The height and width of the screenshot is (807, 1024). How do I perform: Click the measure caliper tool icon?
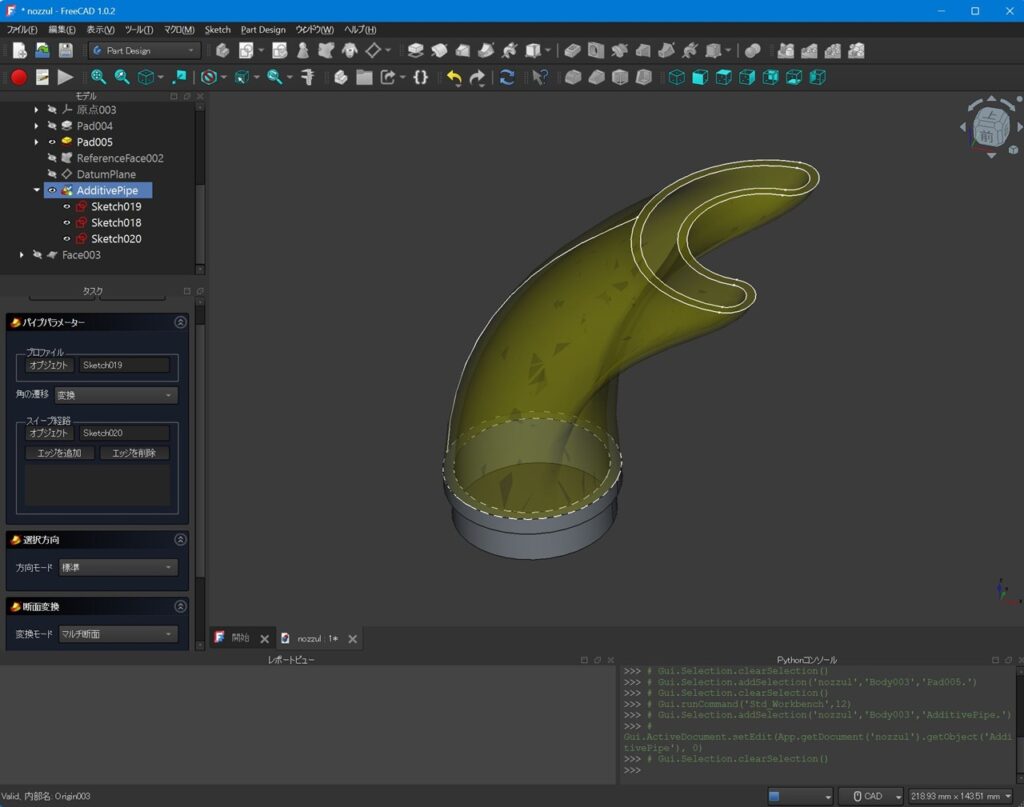pos(308,77)
